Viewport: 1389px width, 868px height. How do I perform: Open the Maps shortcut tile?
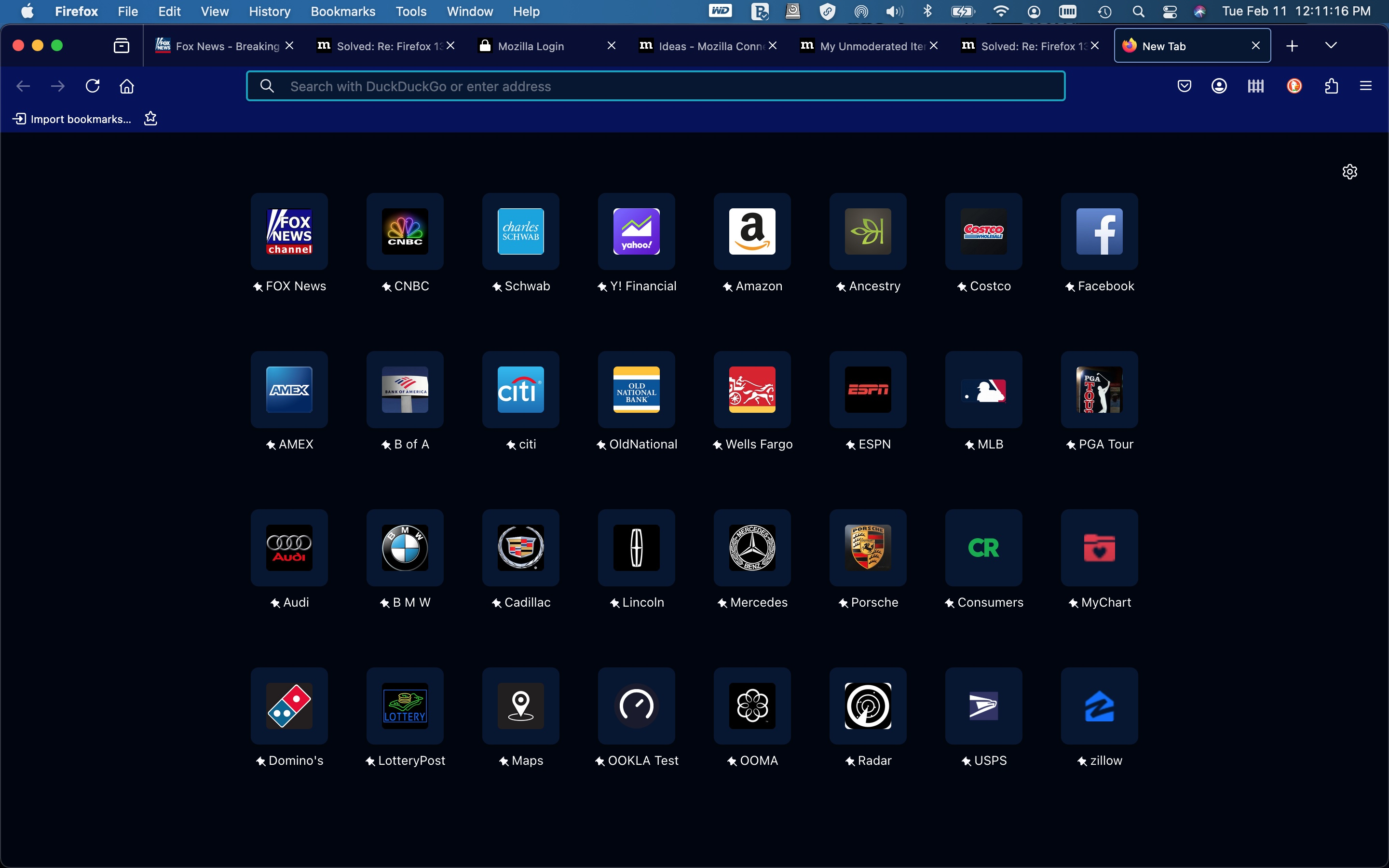coord(520,706)
